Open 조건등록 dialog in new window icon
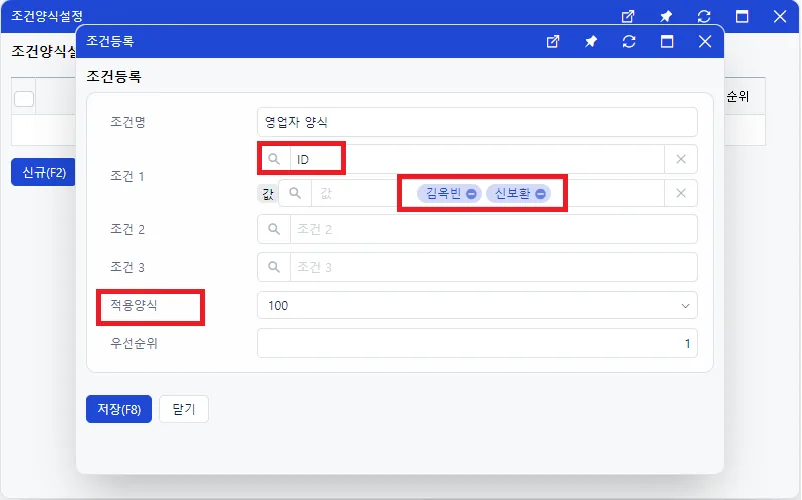 553,41
